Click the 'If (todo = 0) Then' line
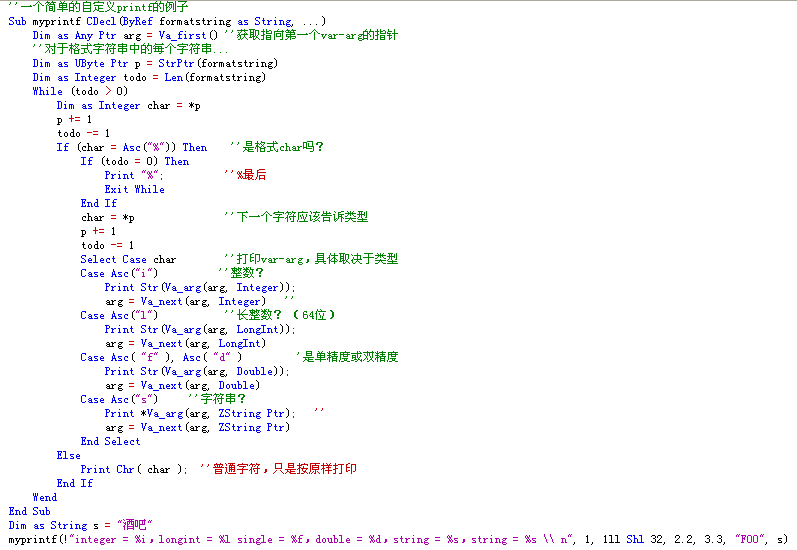797x550 pixels. coord(135,162)
